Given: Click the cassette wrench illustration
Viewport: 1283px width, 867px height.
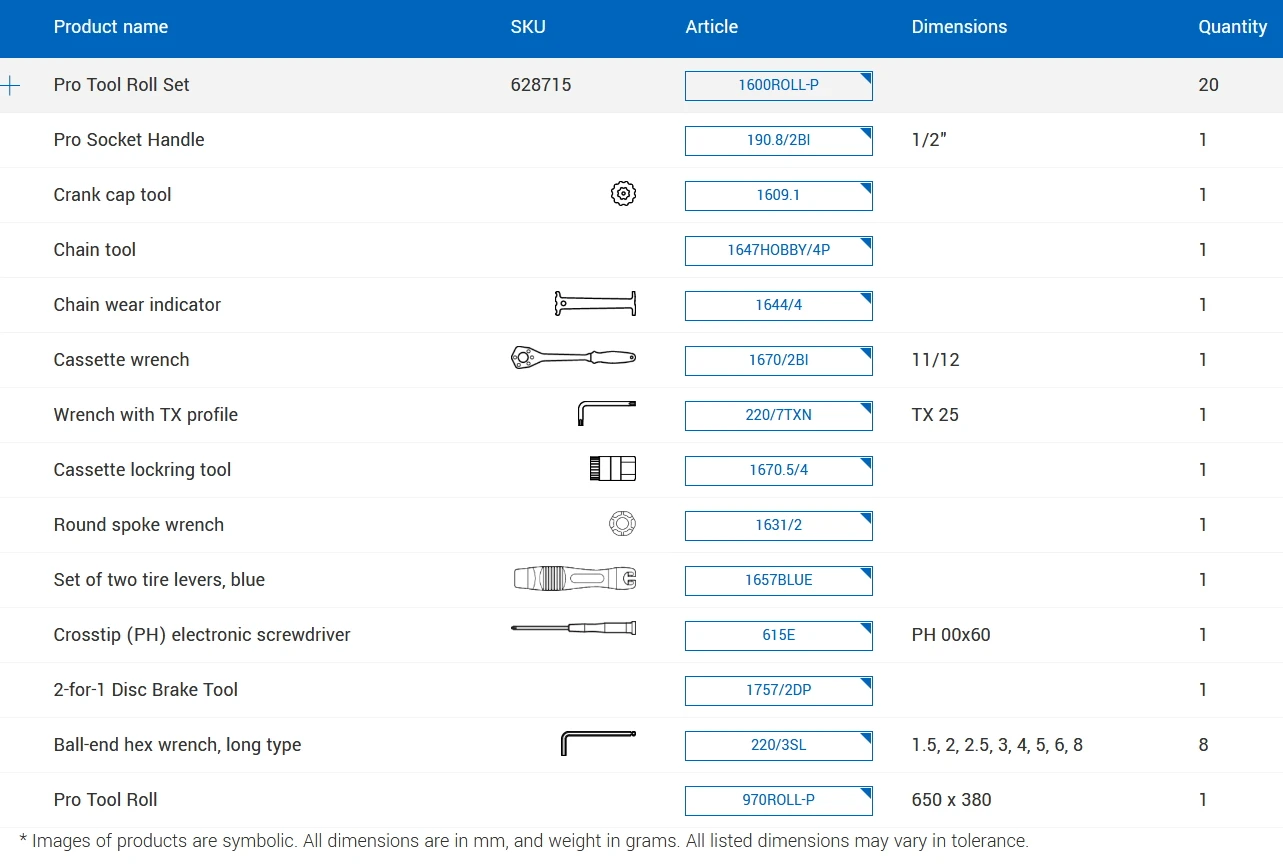Looking at the screenshot, I should 573,357.
